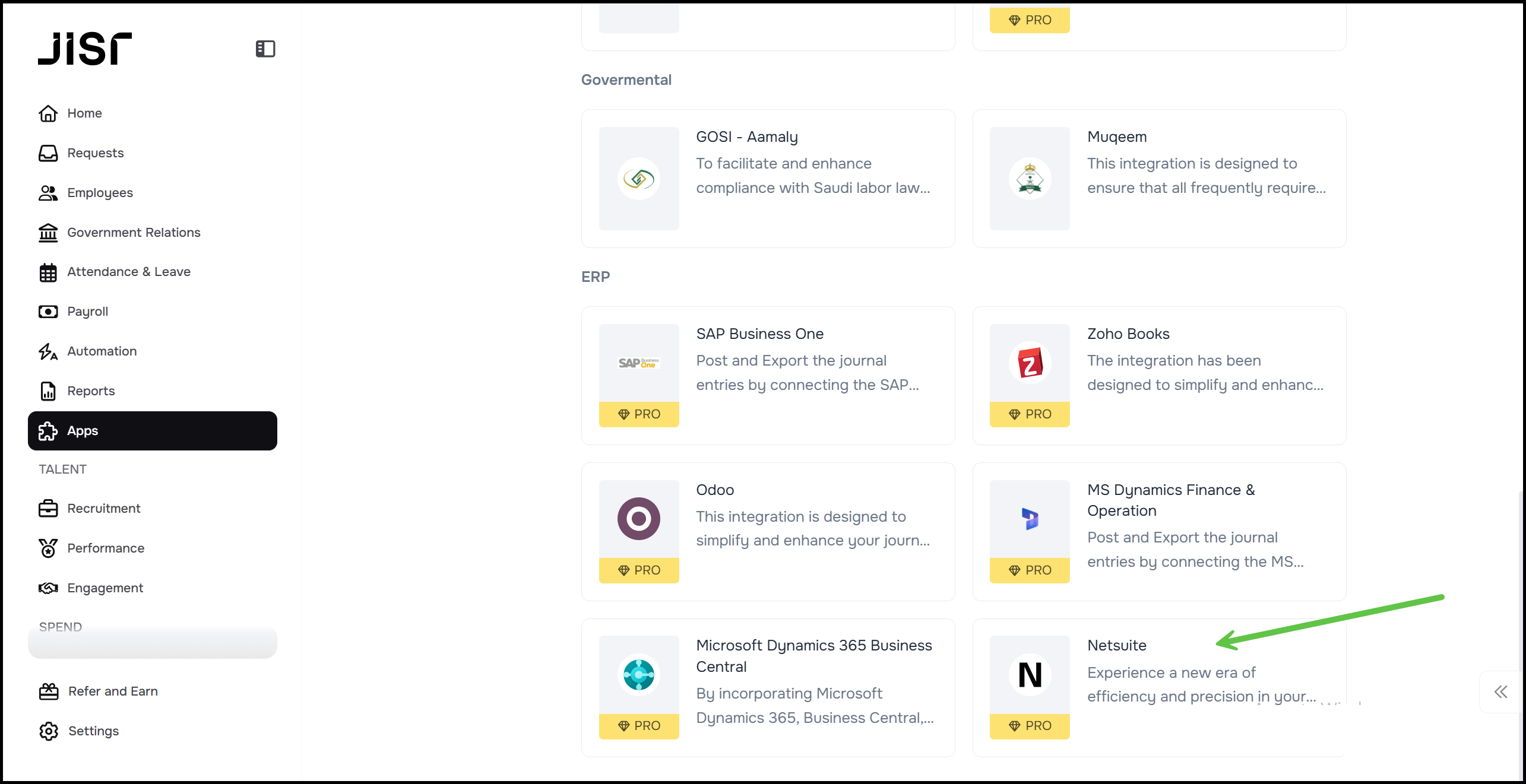Image resolution: width=1526 pixels, height=784 pixels.
Task: Click the Odoo logo thumbnail
Action: pyautogui.click(x=638, y=519)
